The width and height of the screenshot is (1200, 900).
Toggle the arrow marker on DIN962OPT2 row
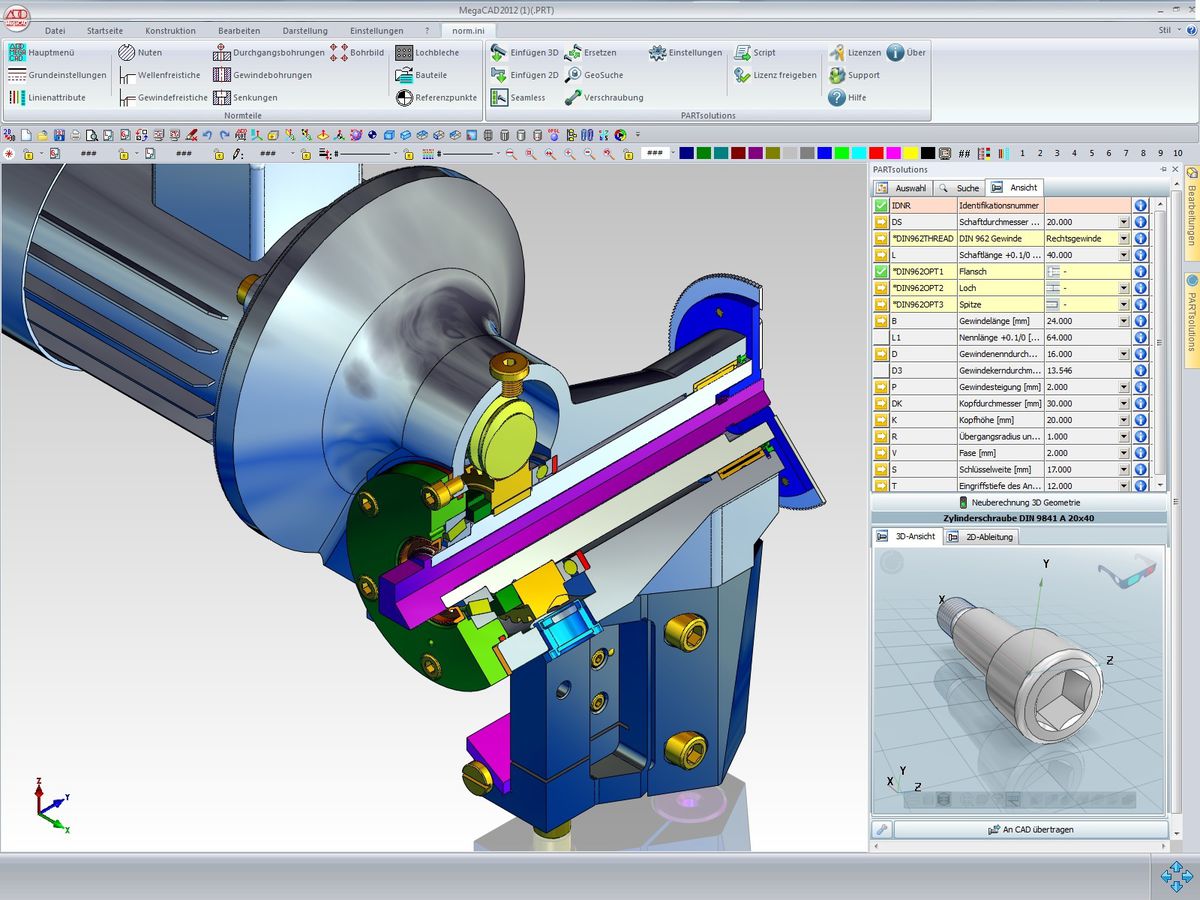point(881,288)
